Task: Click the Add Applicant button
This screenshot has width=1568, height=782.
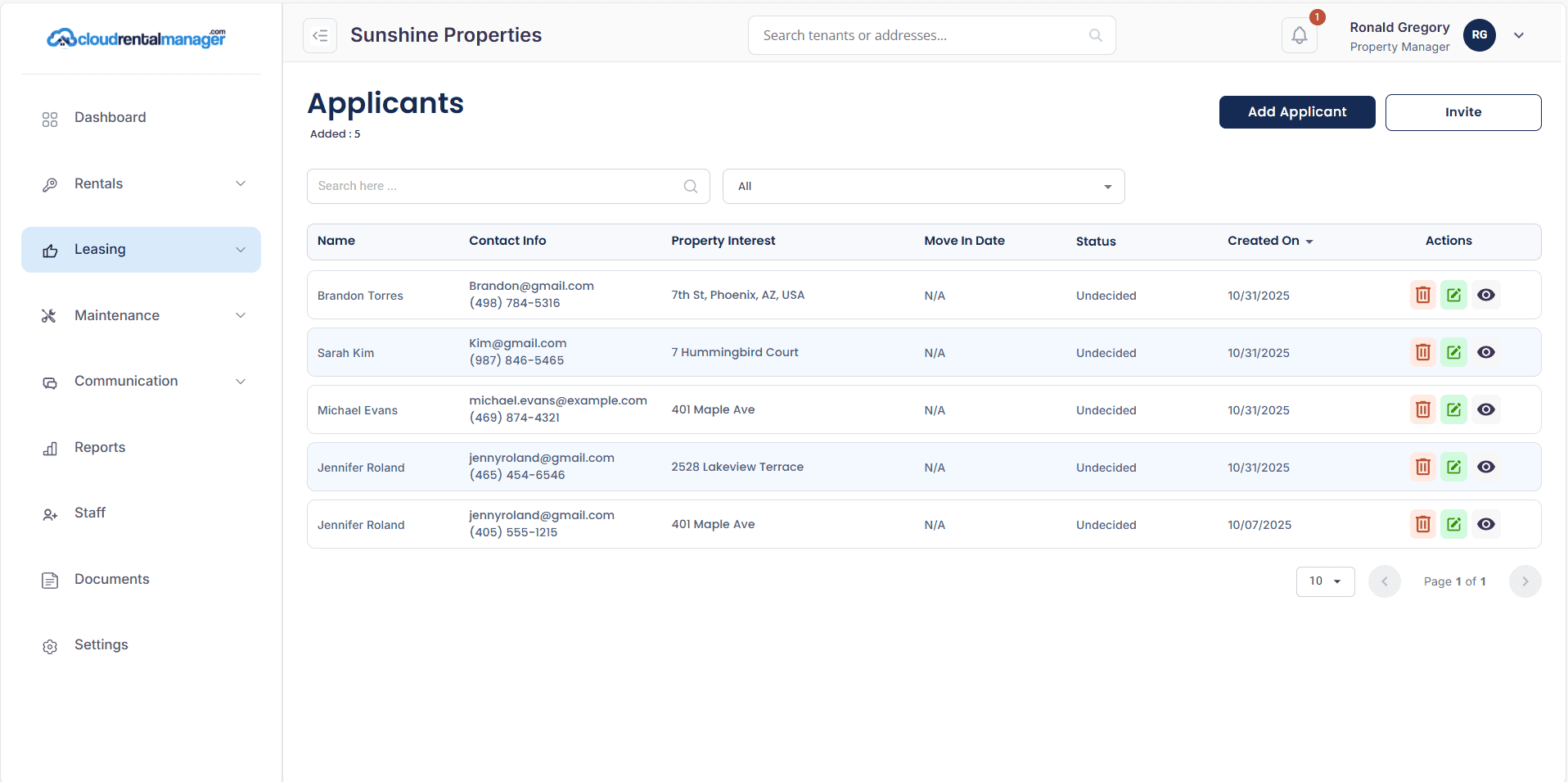Action: (x=1296, y=112)
